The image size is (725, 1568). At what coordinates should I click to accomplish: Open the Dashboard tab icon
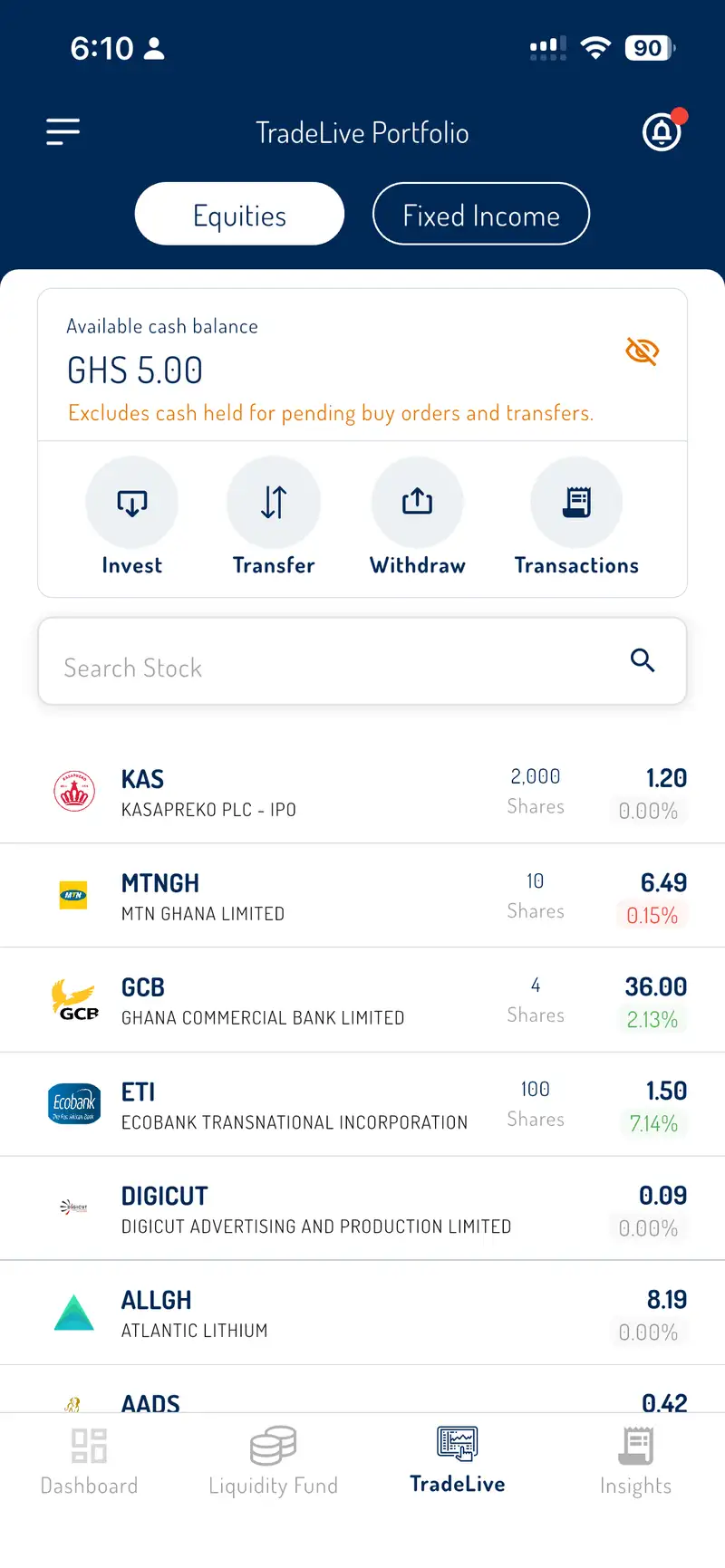[x=90, y=1446]
